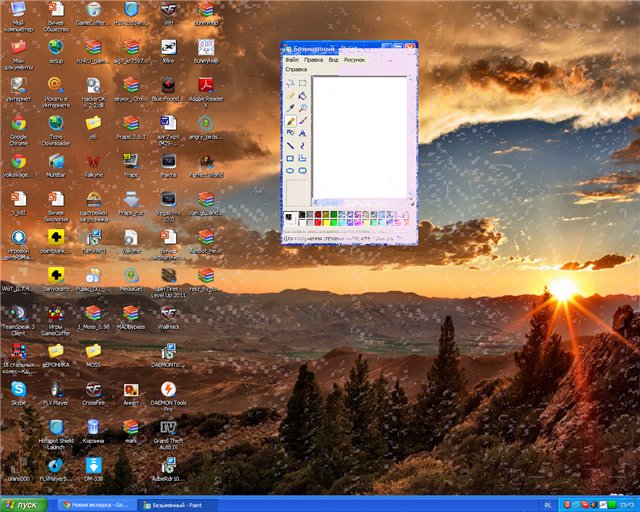
Task: Choose the Rectangle shape tool
Action: coord(291,157)
